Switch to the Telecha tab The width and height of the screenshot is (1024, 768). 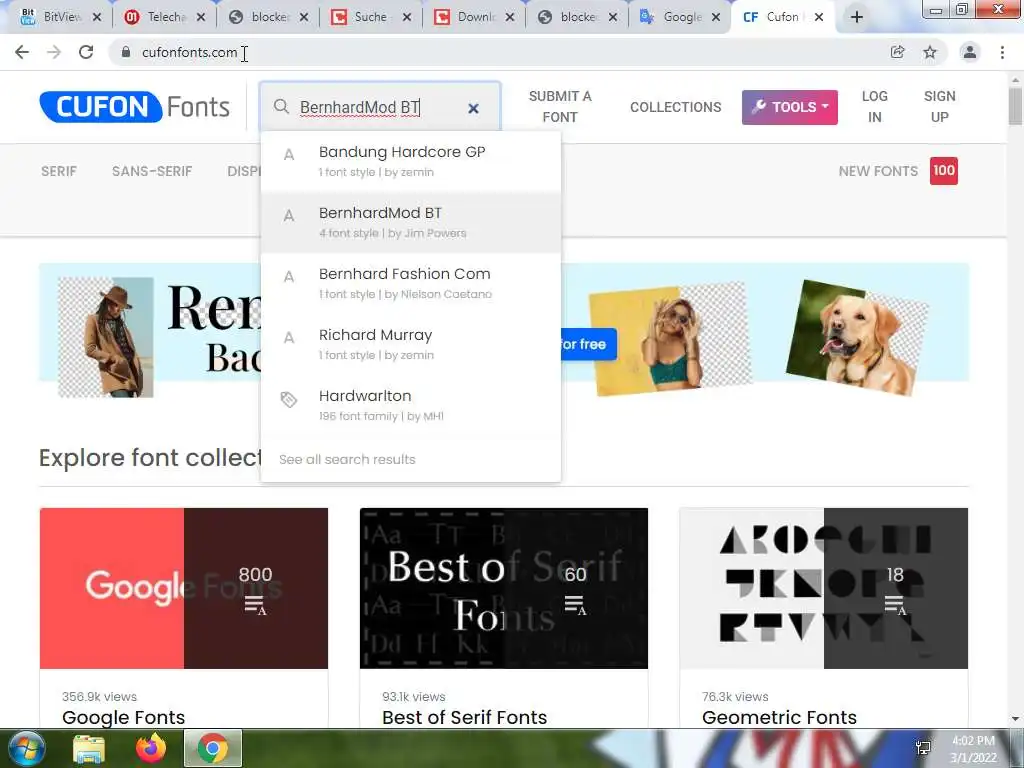coord(163,17)
